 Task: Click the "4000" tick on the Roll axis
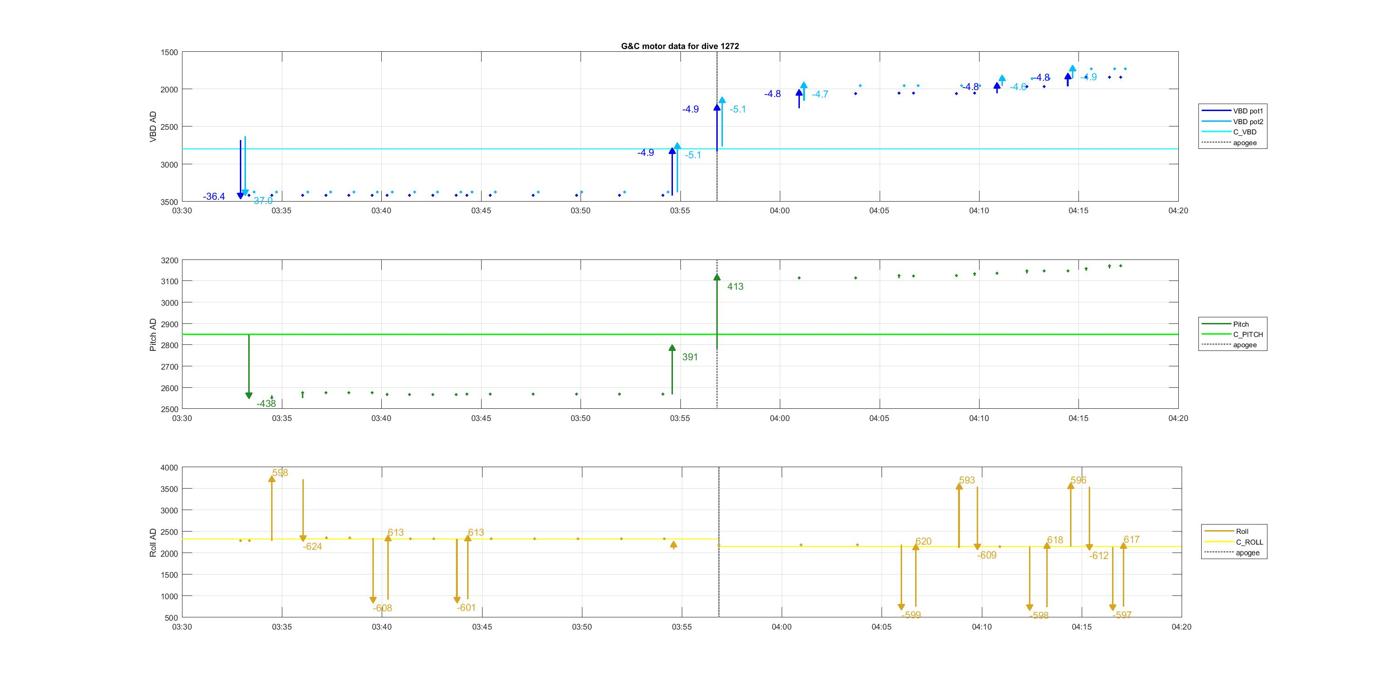[x=169, y=468]
